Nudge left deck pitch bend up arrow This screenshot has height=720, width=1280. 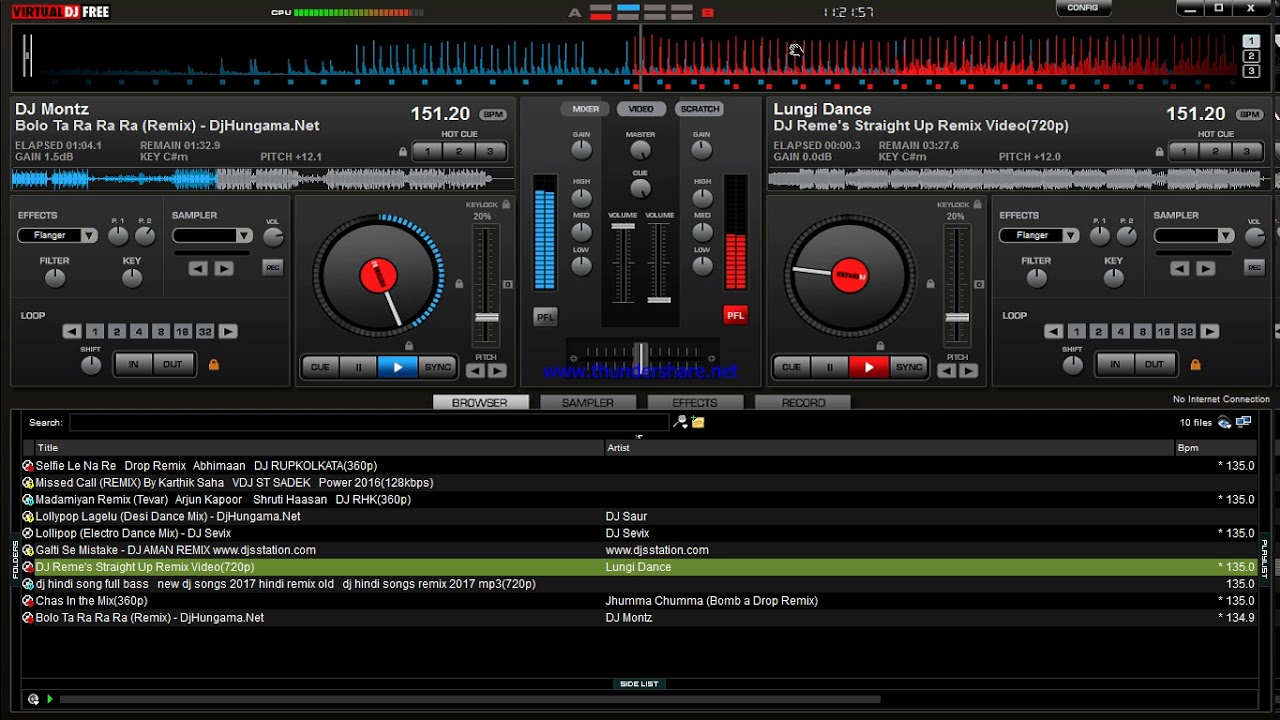pos(497,371)
